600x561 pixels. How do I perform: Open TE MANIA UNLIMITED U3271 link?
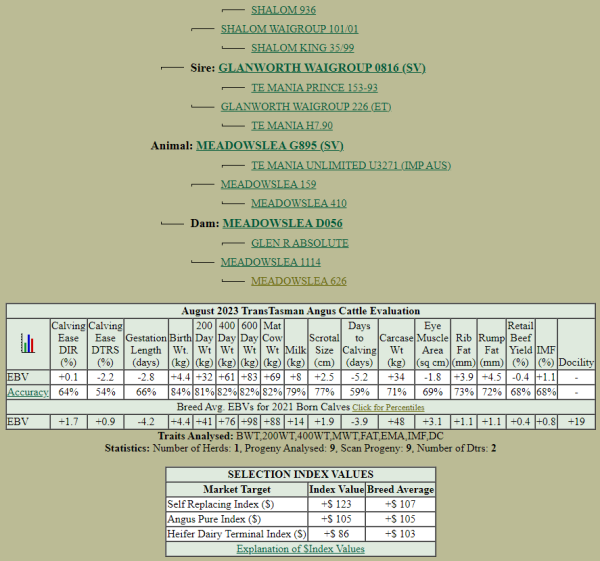pos(351,165)
